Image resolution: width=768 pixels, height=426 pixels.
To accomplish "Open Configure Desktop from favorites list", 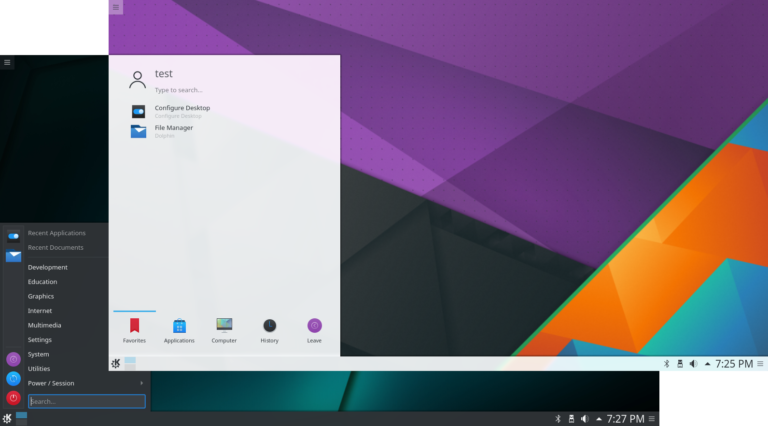I will [181, 110].
